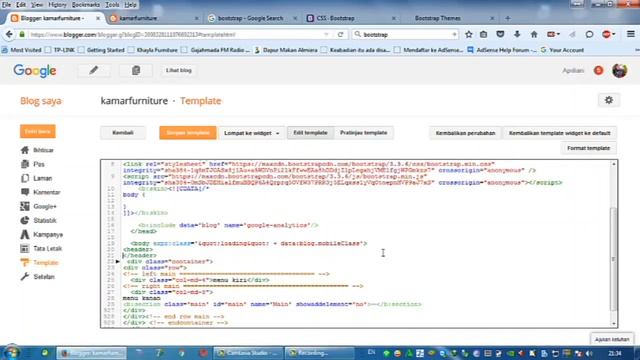Click the Pocket toolbar icon
The image size is (640, 360).
coord(500,35)
